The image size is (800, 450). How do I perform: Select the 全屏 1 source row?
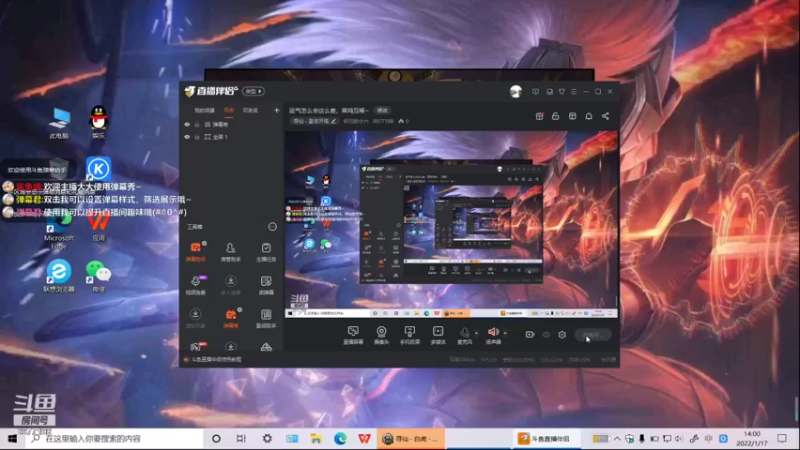coord(232,137)
